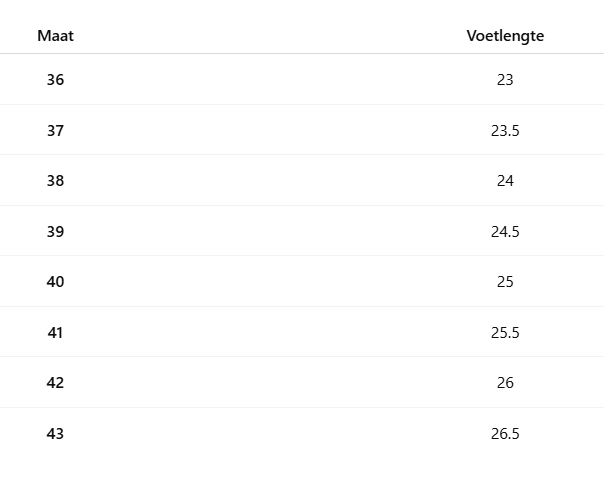604x480 pixels.
Task: Click foot length value 23
Action: (x=505, y=79)
